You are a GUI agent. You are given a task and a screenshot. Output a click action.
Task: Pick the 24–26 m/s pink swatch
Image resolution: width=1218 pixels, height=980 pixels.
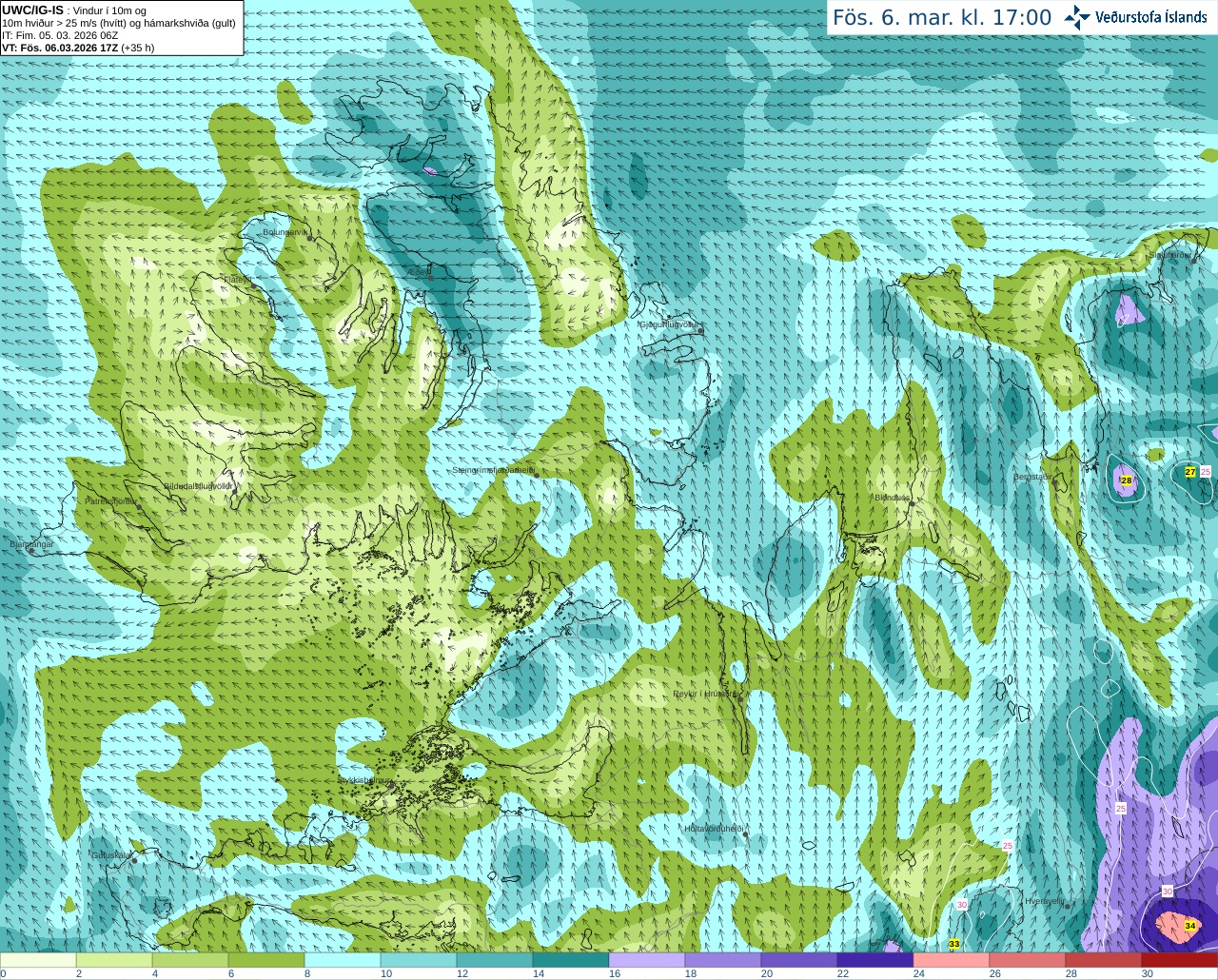tap(952, 960)
